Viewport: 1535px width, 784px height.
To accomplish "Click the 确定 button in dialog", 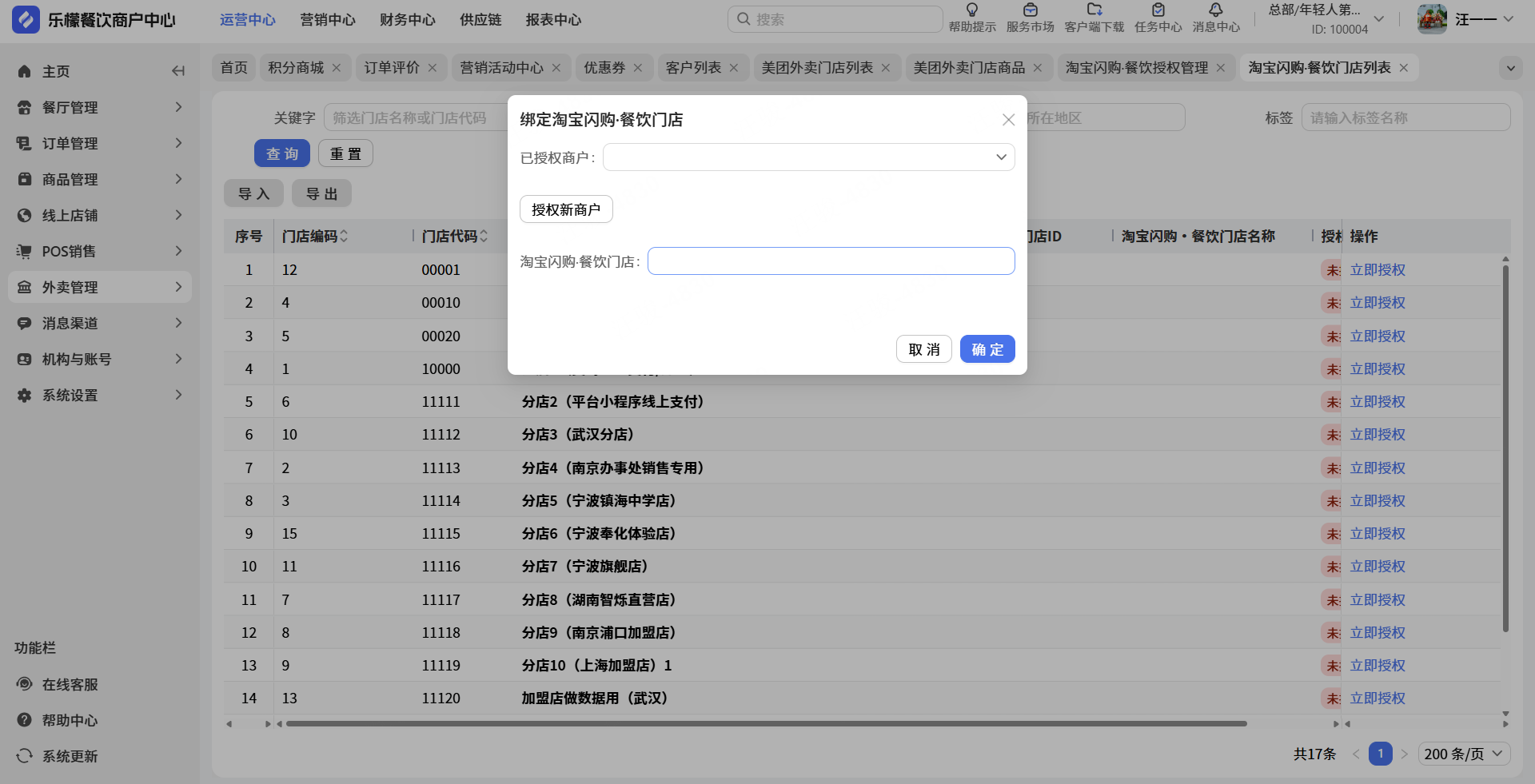I will (x=987, y=349).
